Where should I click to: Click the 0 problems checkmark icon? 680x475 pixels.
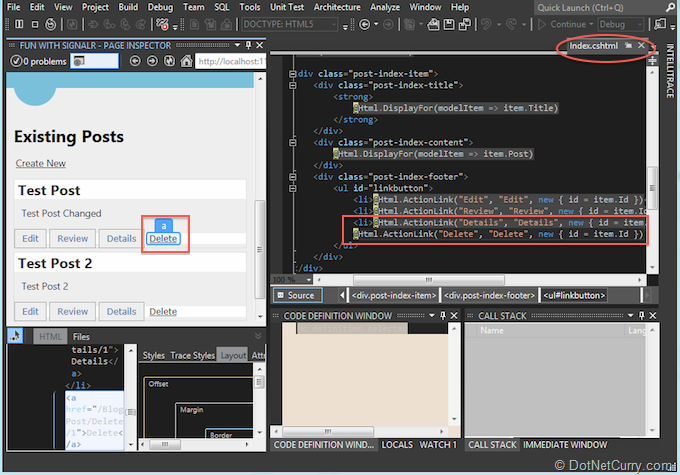click(16, 62)
